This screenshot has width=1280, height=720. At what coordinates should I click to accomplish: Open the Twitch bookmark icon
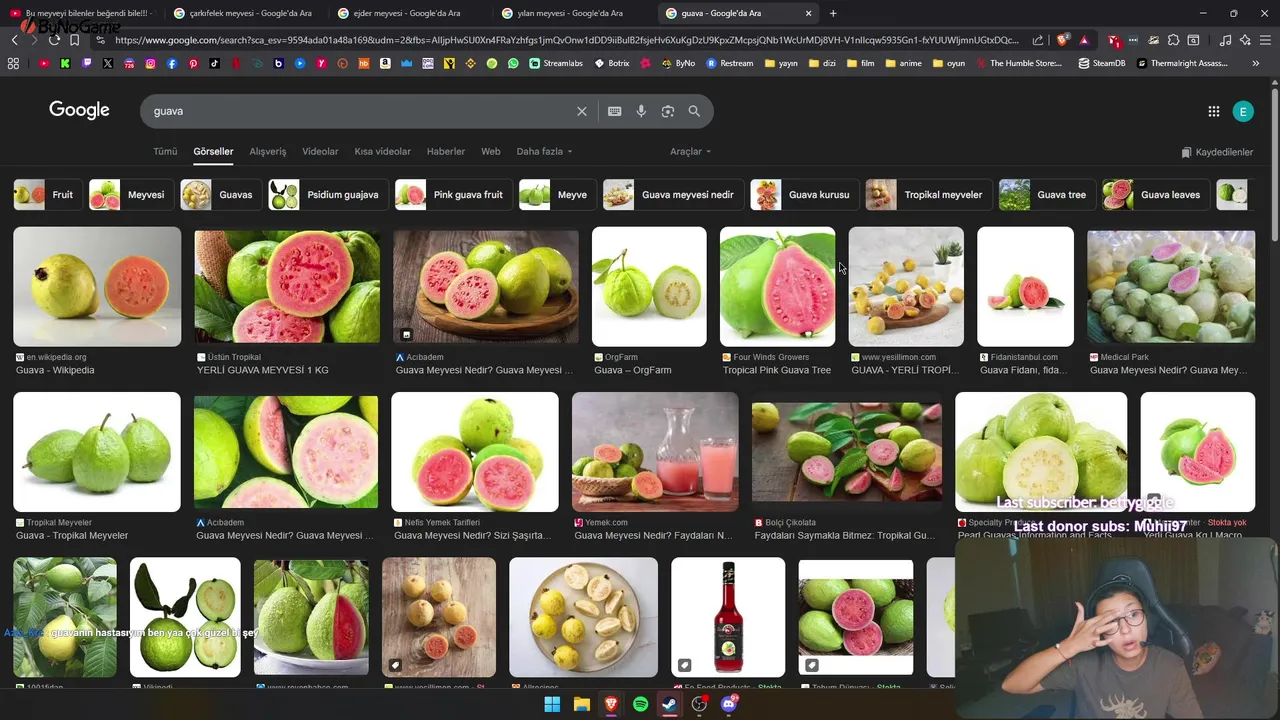point(87,63)
